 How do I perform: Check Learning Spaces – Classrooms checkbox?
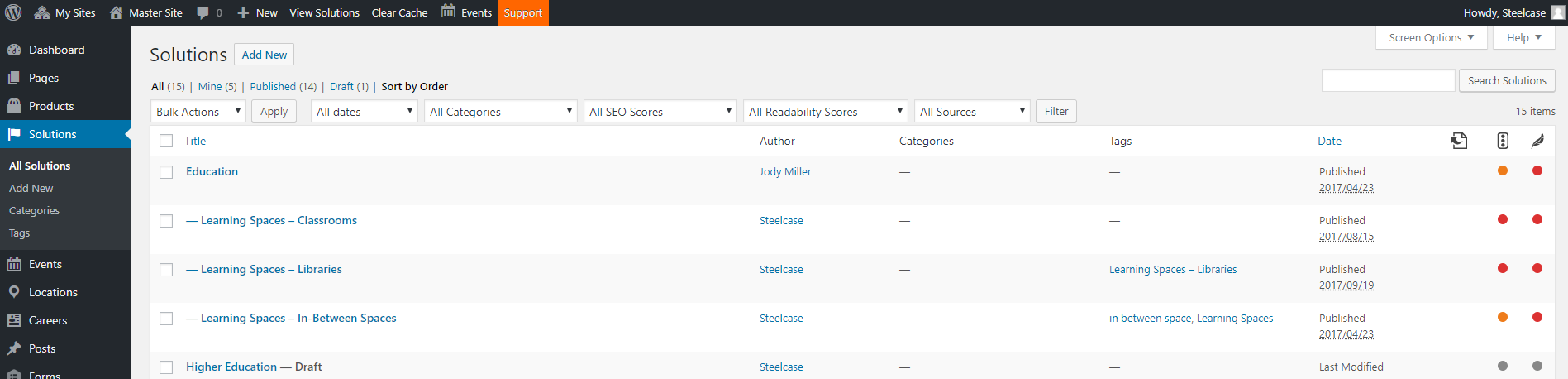[x=166, y=221]
